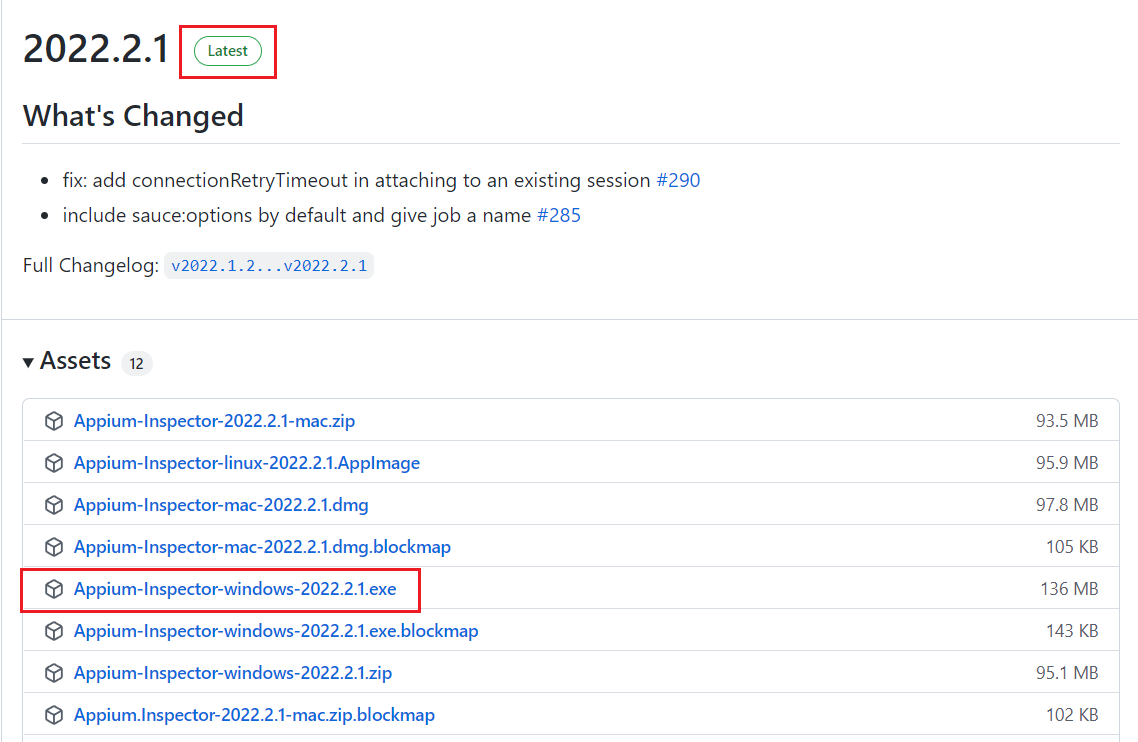Image resolution: width=1138 pixels, height=742 pixels.
Task: Click the 97.8 MB file size
Action: 1067,505
